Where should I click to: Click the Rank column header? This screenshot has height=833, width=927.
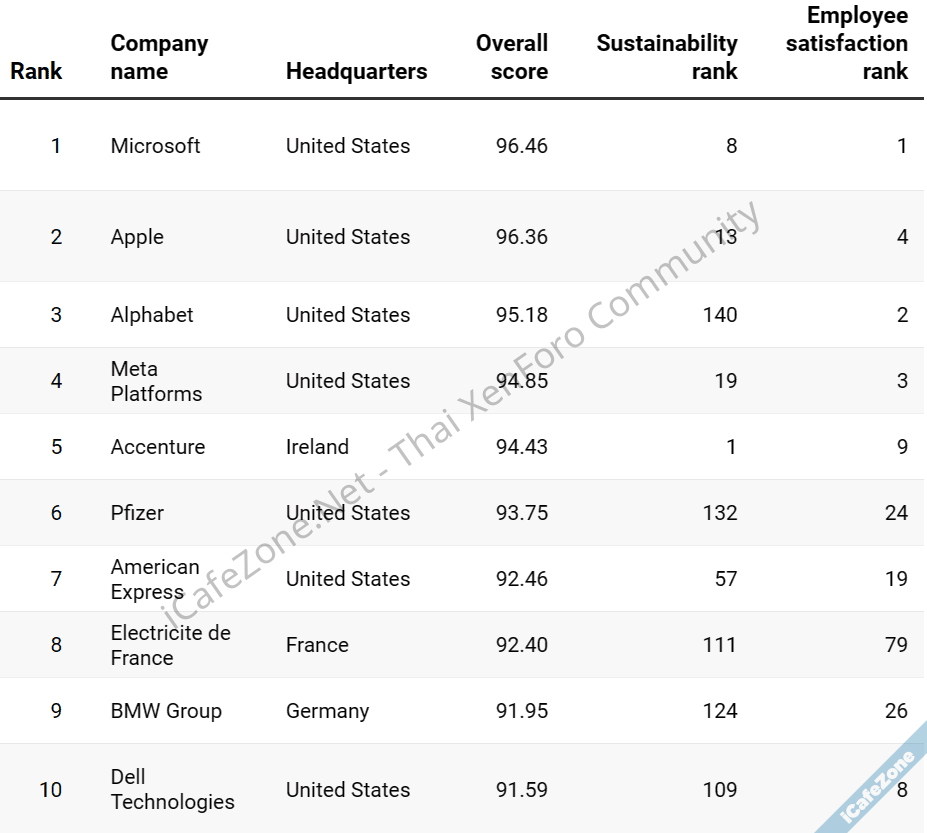(36, 71)
